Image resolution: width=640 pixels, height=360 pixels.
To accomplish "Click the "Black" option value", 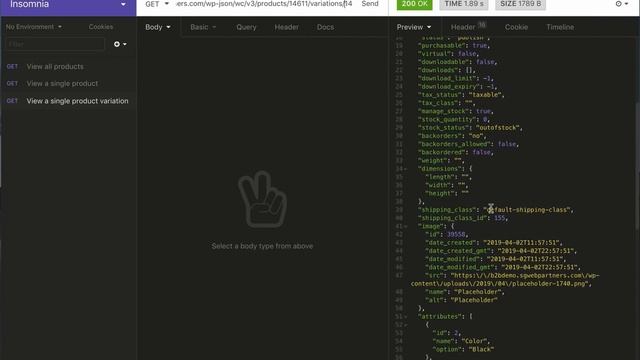I will point(481,349).
